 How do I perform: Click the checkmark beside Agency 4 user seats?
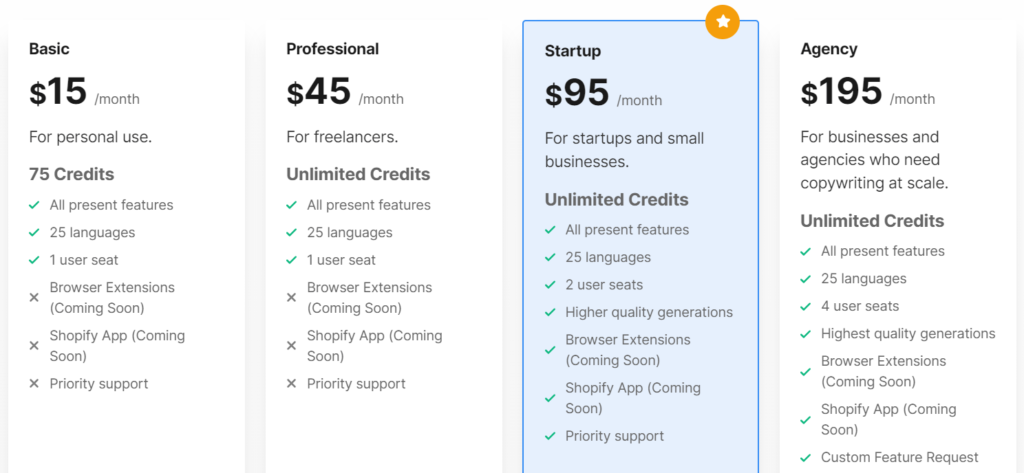(806, 306)
